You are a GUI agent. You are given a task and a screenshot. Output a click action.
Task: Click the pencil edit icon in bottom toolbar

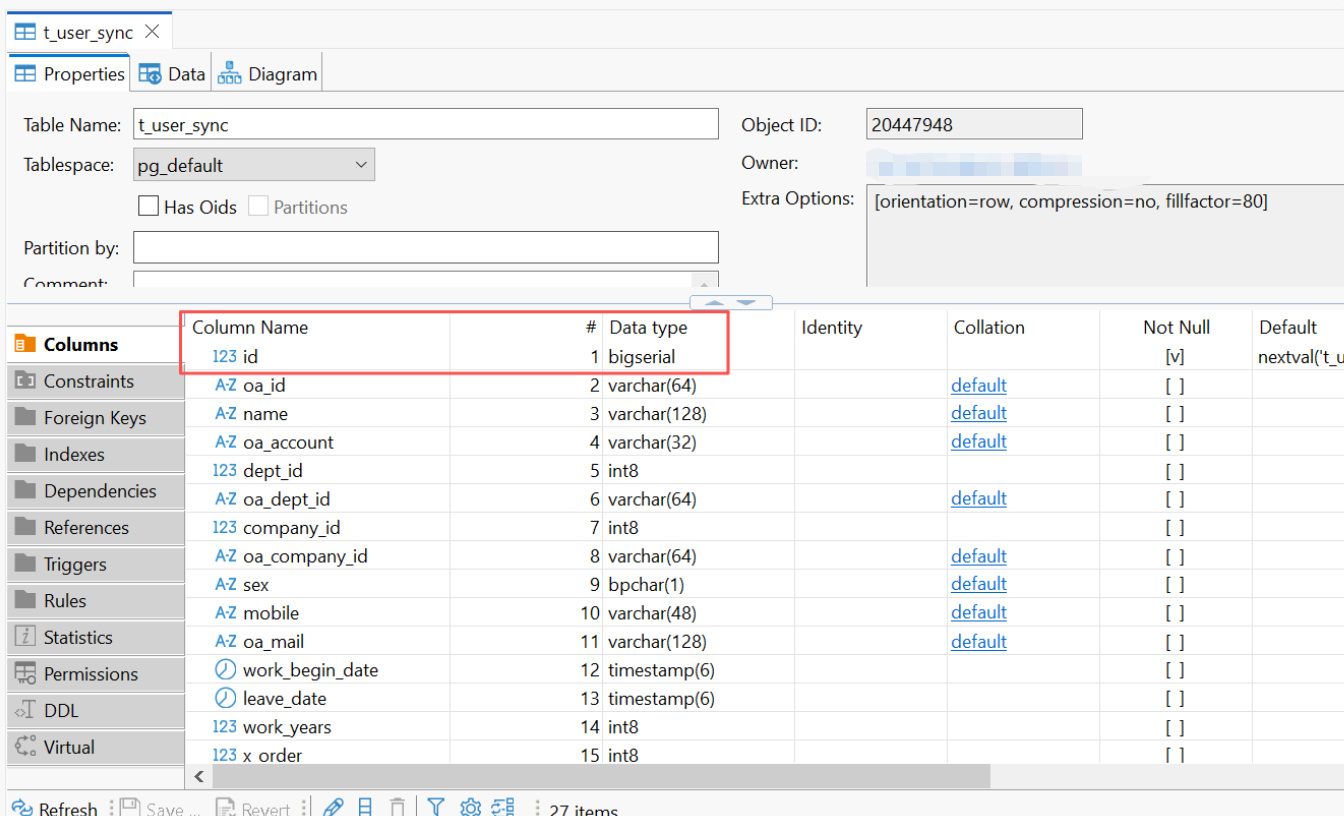pyautogui.click(x=334, y=807)
